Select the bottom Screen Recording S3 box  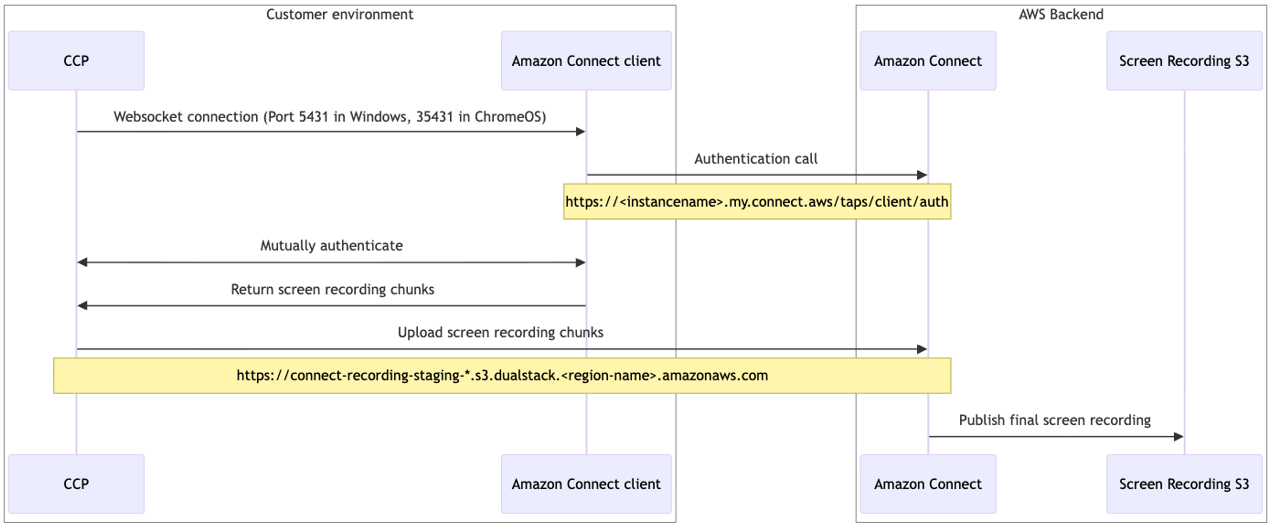[x=1184, y=484]
